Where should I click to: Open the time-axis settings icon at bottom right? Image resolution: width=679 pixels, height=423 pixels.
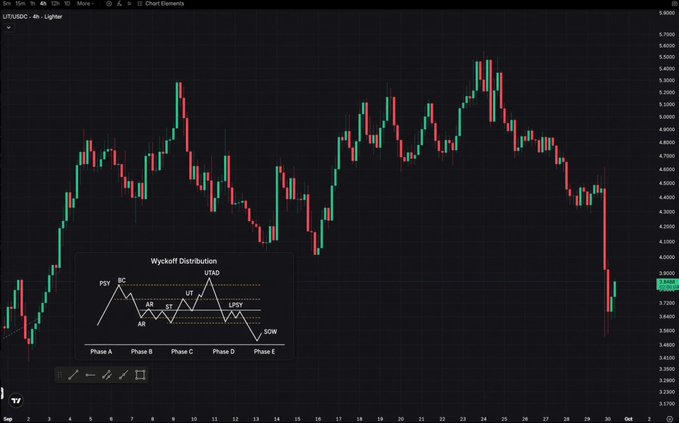tap(670, 419)
